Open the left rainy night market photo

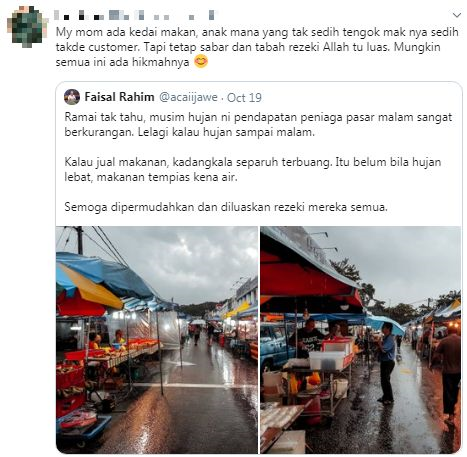pyautogui.click(x=157, y=340)
